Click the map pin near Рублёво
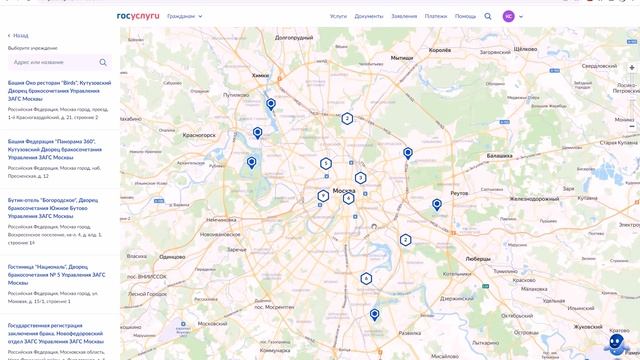Image resolution: width=640 pixels, height=360 pixels. (x=252, y=162)
